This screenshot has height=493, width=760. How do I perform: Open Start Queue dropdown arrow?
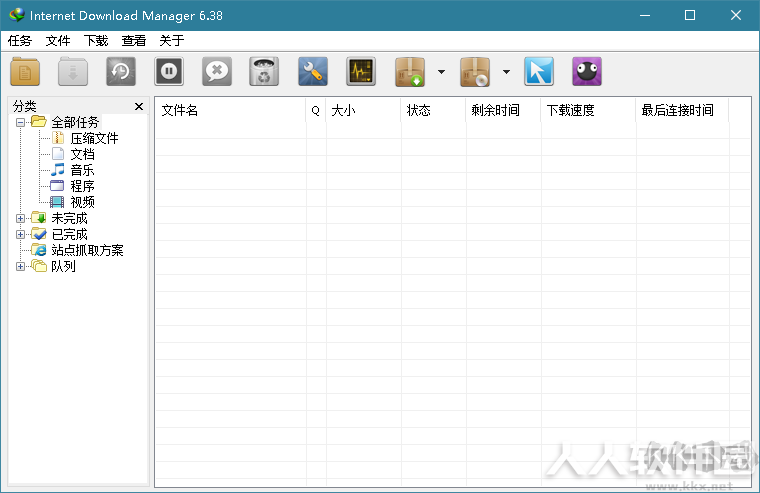[441, 72]
